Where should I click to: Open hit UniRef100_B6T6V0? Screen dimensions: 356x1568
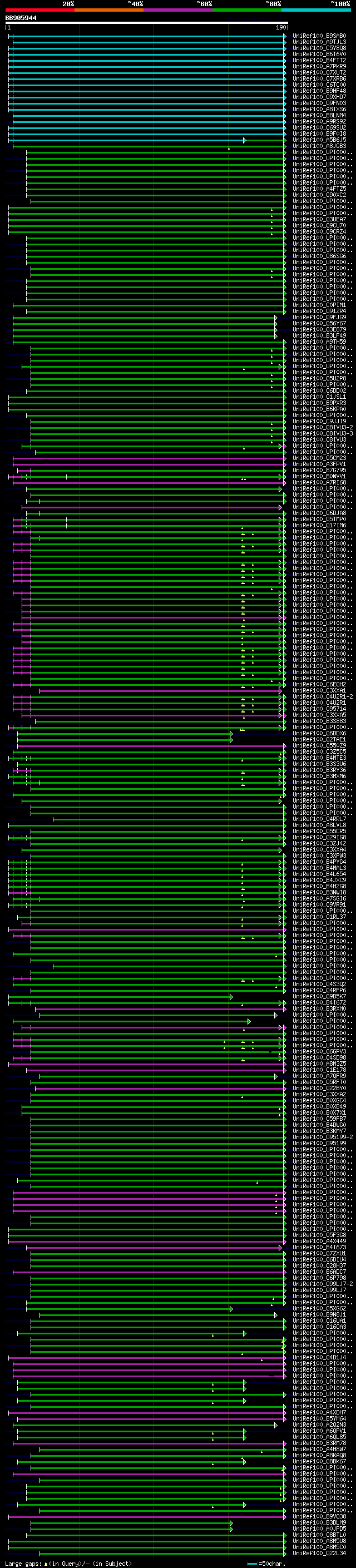[319, 54]
